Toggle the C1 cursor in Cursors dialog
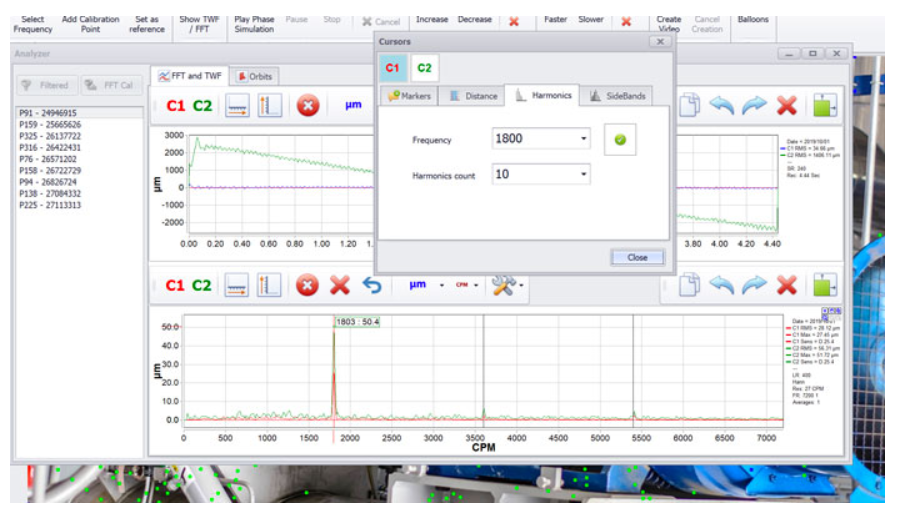This screenshot has width=899, height=514. point(393,68)
